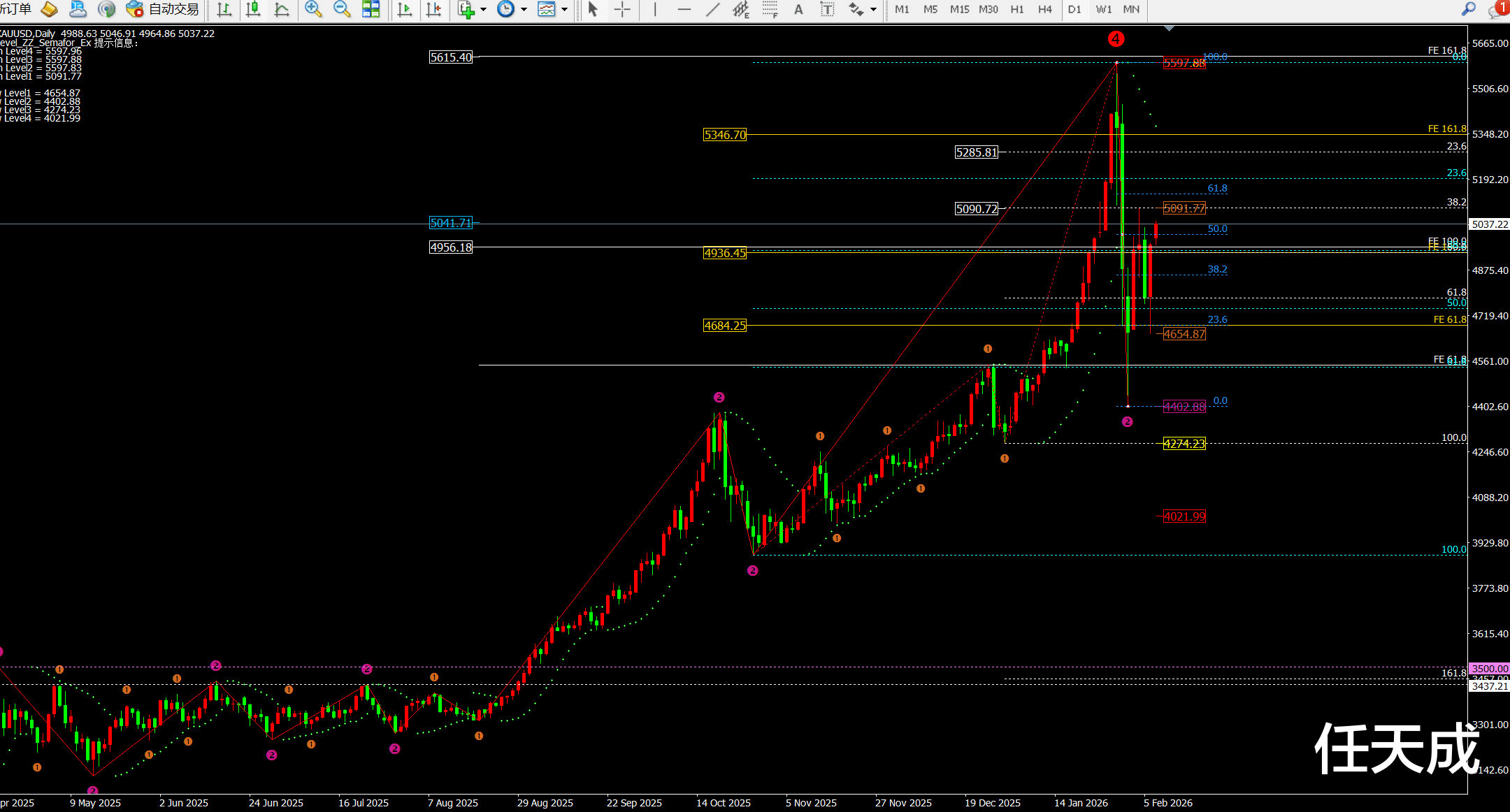The height and width of the screenshot is (812, 1510).
Task: Select the crosshair cursor tool
Action: click(621, 9)
